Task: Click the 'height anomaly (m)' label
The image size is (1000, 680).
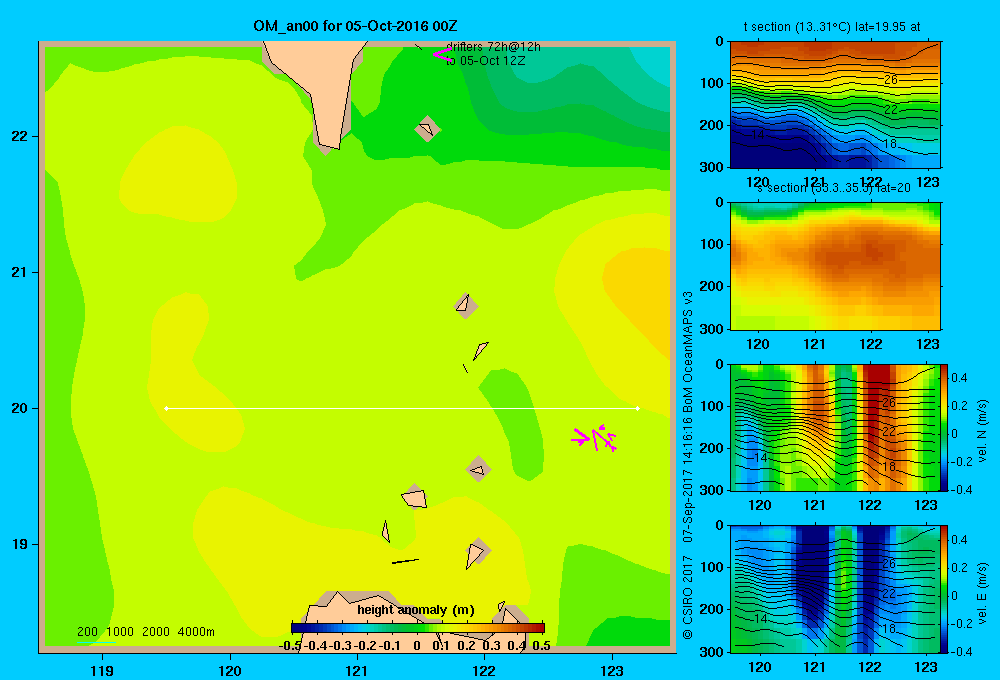Action: pyautogui.click(x=416, y=610)
